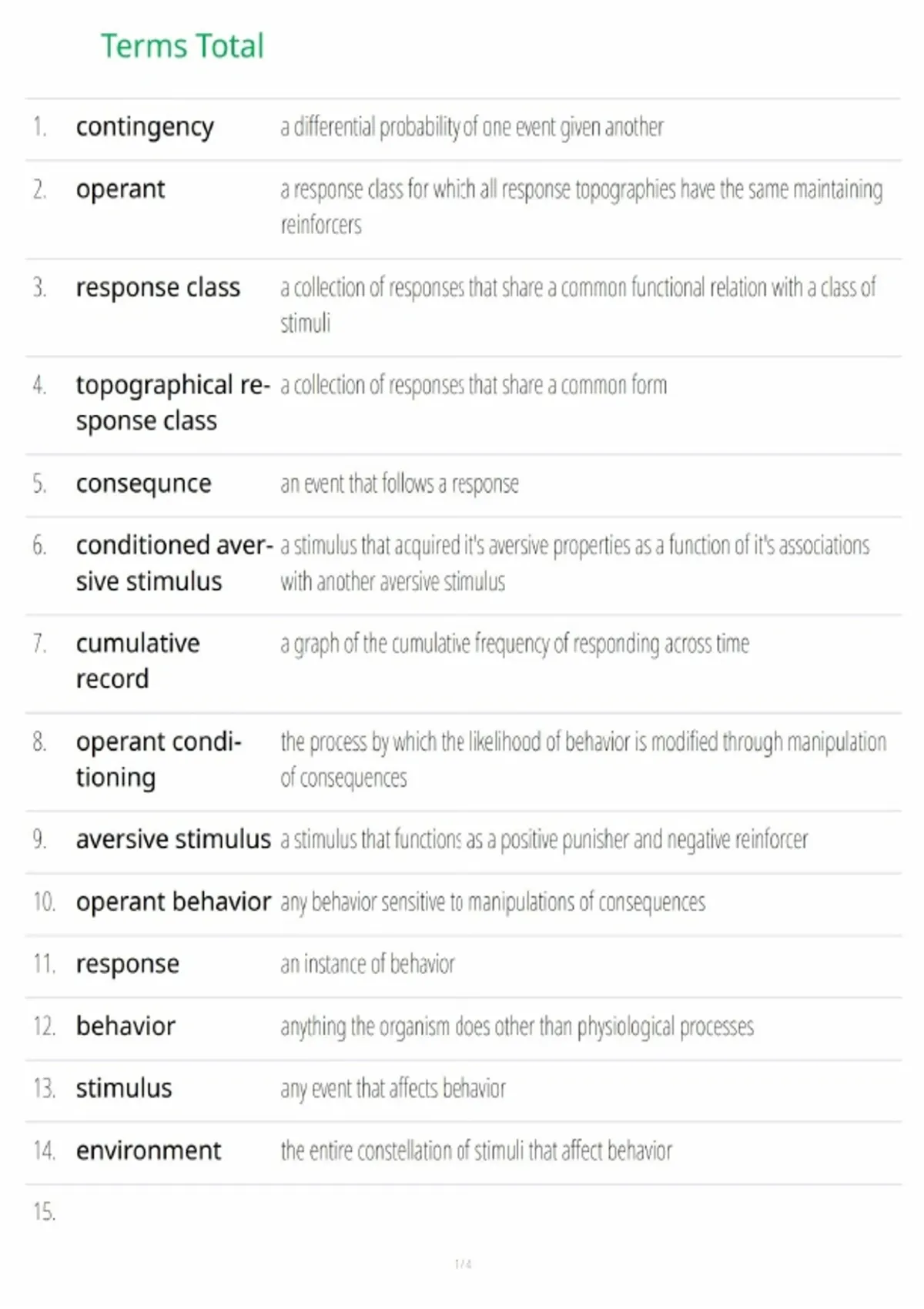Click the 'Terms Total' heading

(182, 46)
